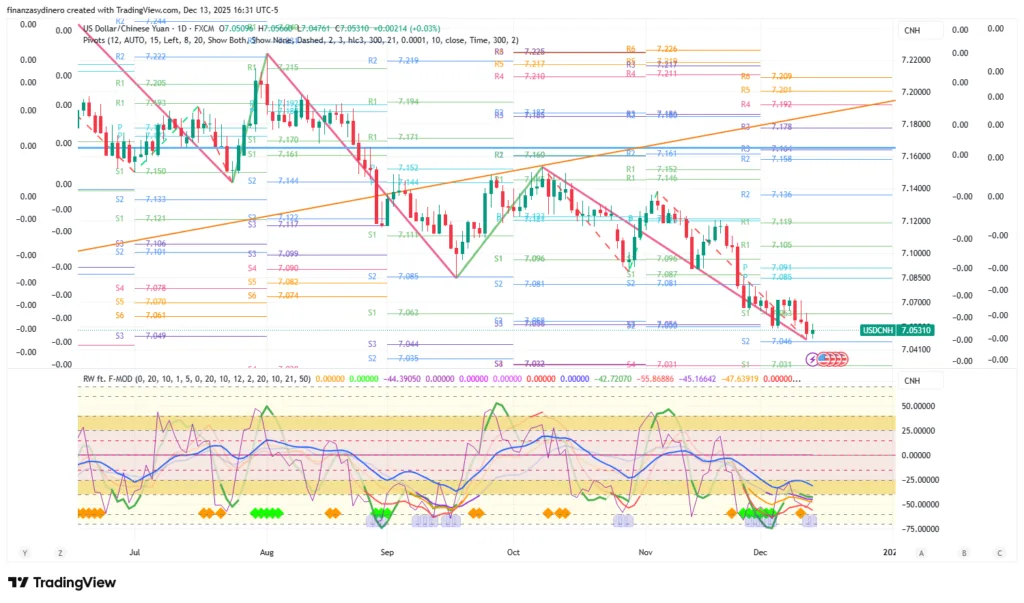Click the Dec label on time axis
The height and width of the screenshot is (603, 1024).
[760, 551]
